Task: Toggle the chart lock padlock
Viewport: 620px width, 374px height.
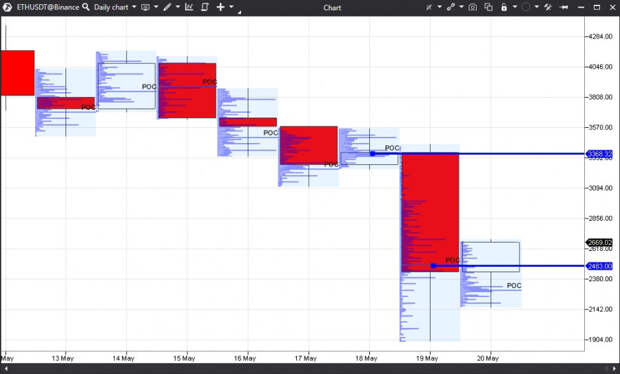Action: click(x=504, y=7)
